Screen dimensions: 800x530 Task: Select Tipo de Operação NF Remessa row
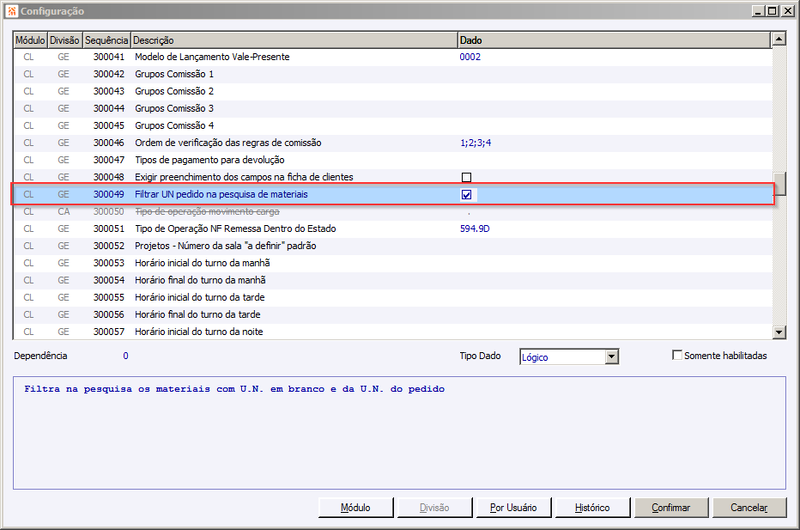(x=392, y=229)
